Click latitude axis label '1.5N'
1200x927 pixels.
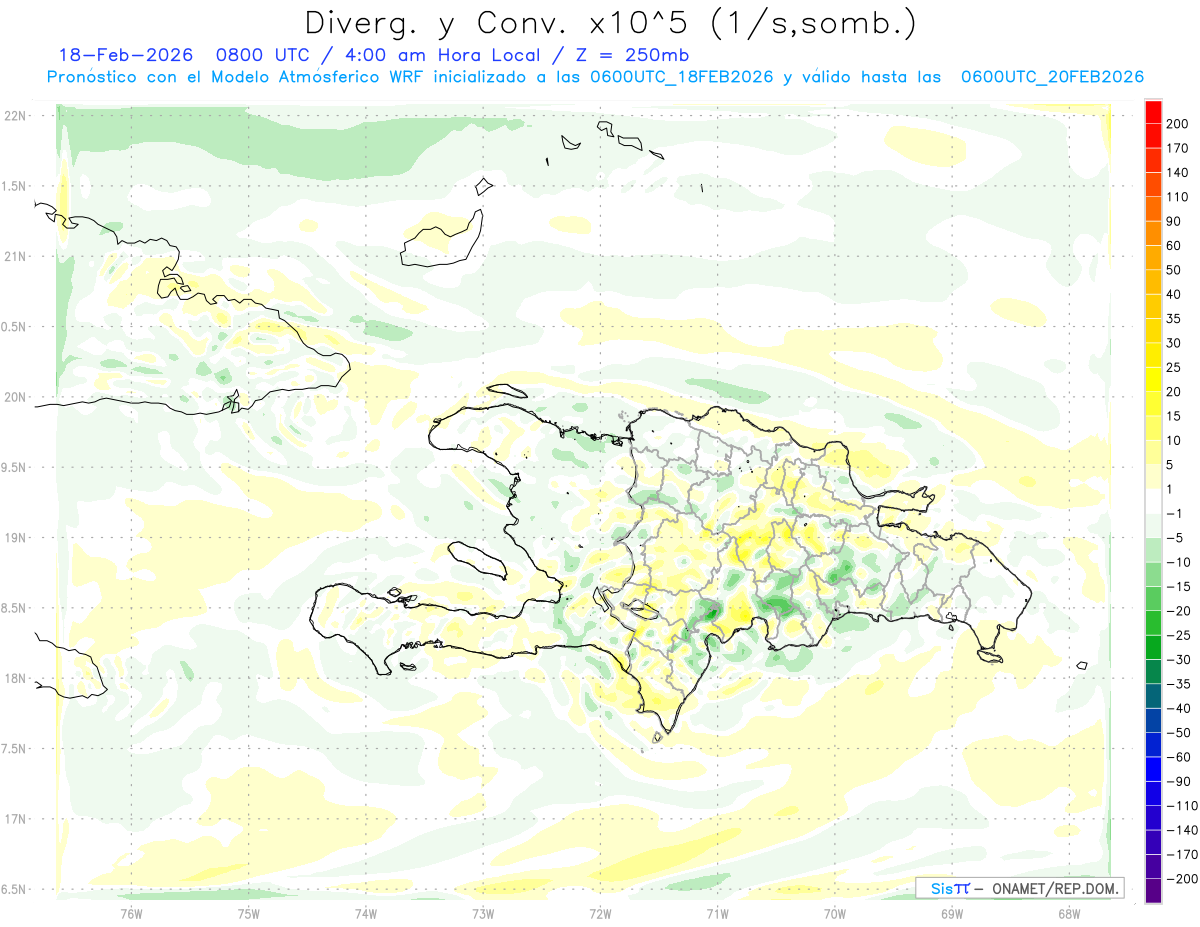15,186
